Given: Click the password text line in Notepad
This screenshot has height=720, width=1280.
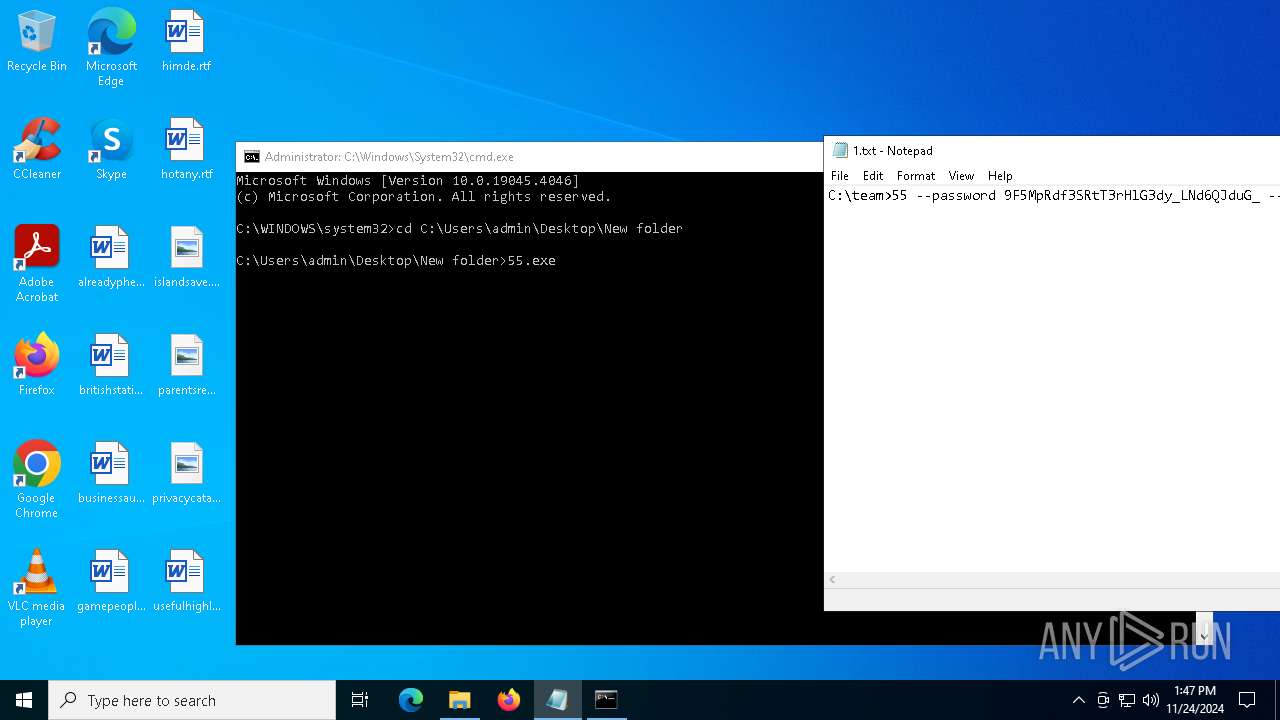Looking at the screenshot, I should point(1054,196).
